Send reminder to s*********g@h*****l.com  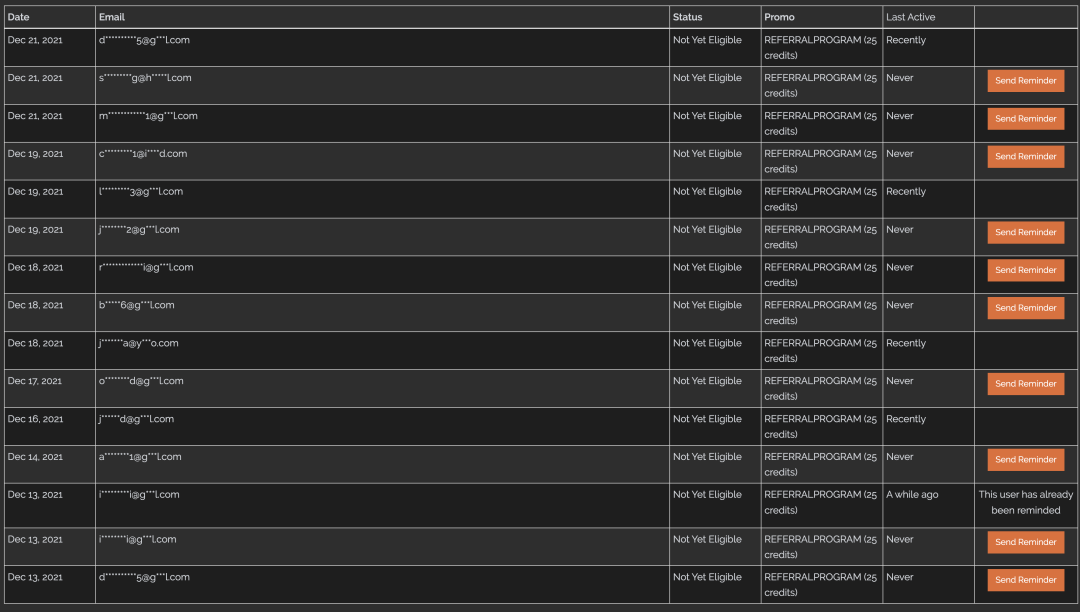(x=1026, y=81)
